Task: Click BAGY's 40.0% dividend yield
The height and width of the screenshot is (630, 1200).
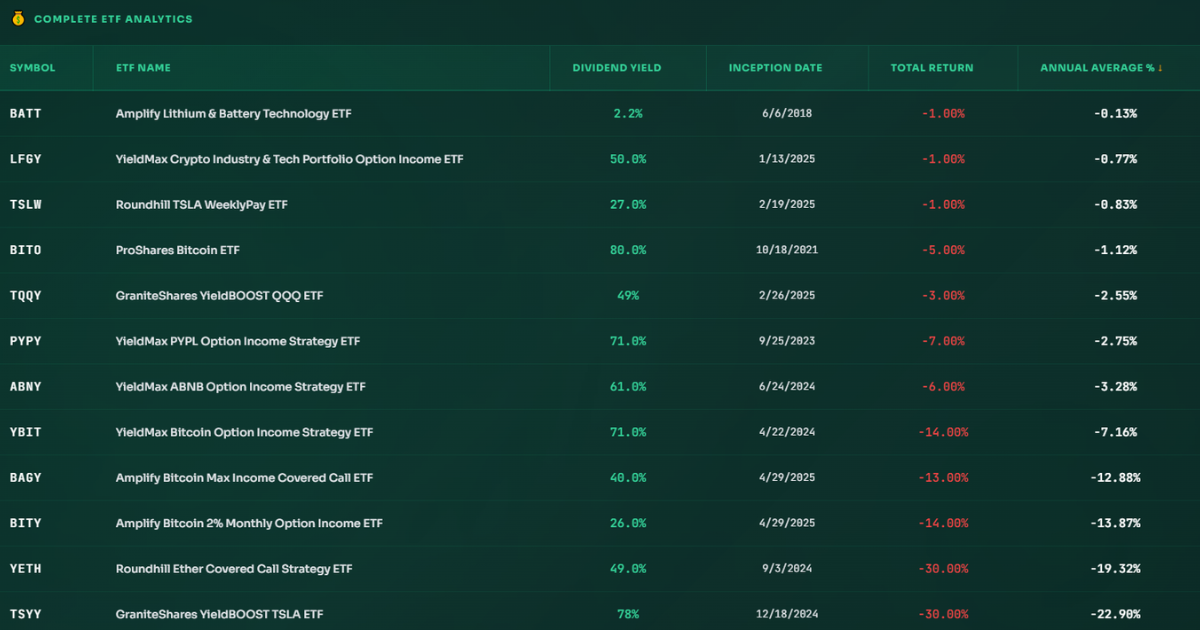Action: 628,478
